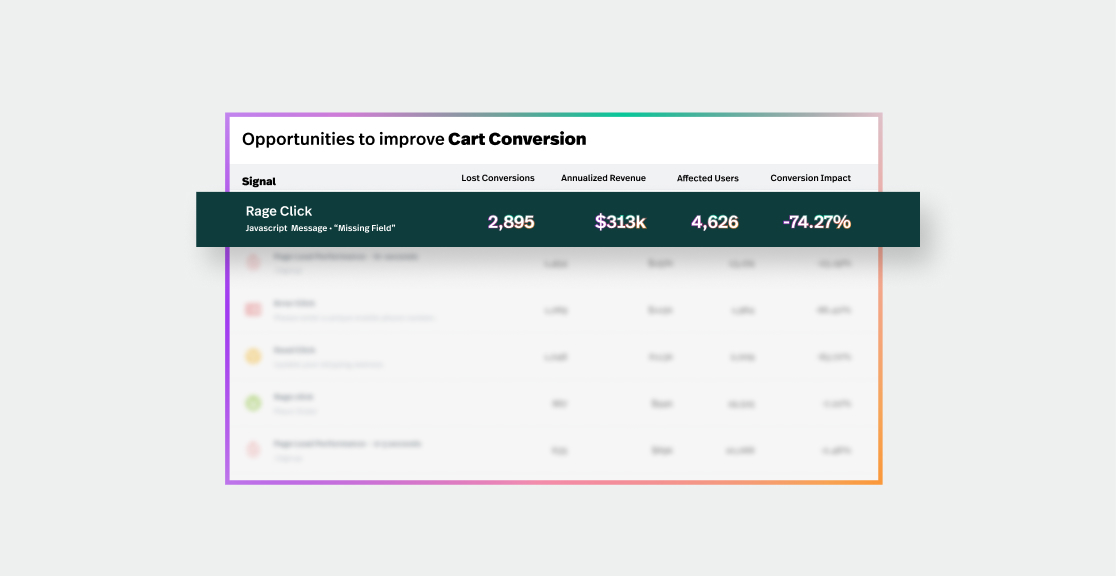Click the yellow Dead Click signal icon
Image resolution: width=1116 pixels, height=576 pixels.
tap(252, 356)
